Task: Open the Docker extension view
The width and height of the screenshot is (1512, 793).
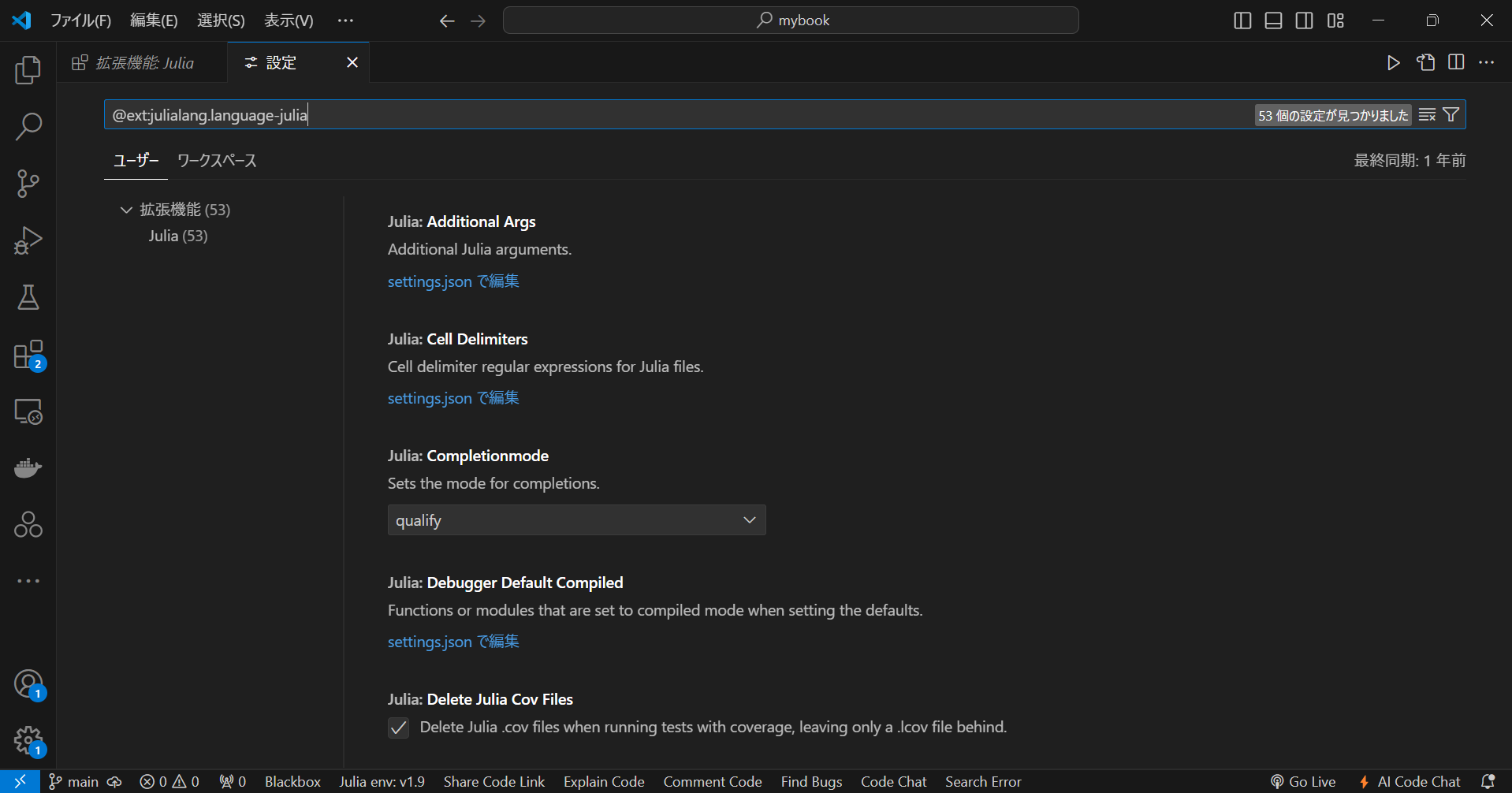Action: pyautogui.click(x=28, y=467)
